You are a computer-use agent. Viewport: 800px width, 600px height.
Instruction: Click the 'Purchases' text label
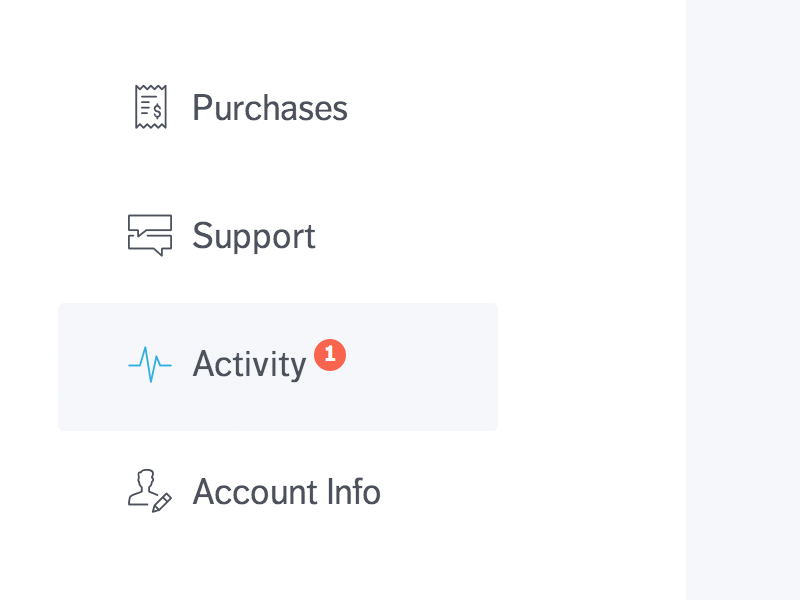click(x=269, y=108)
